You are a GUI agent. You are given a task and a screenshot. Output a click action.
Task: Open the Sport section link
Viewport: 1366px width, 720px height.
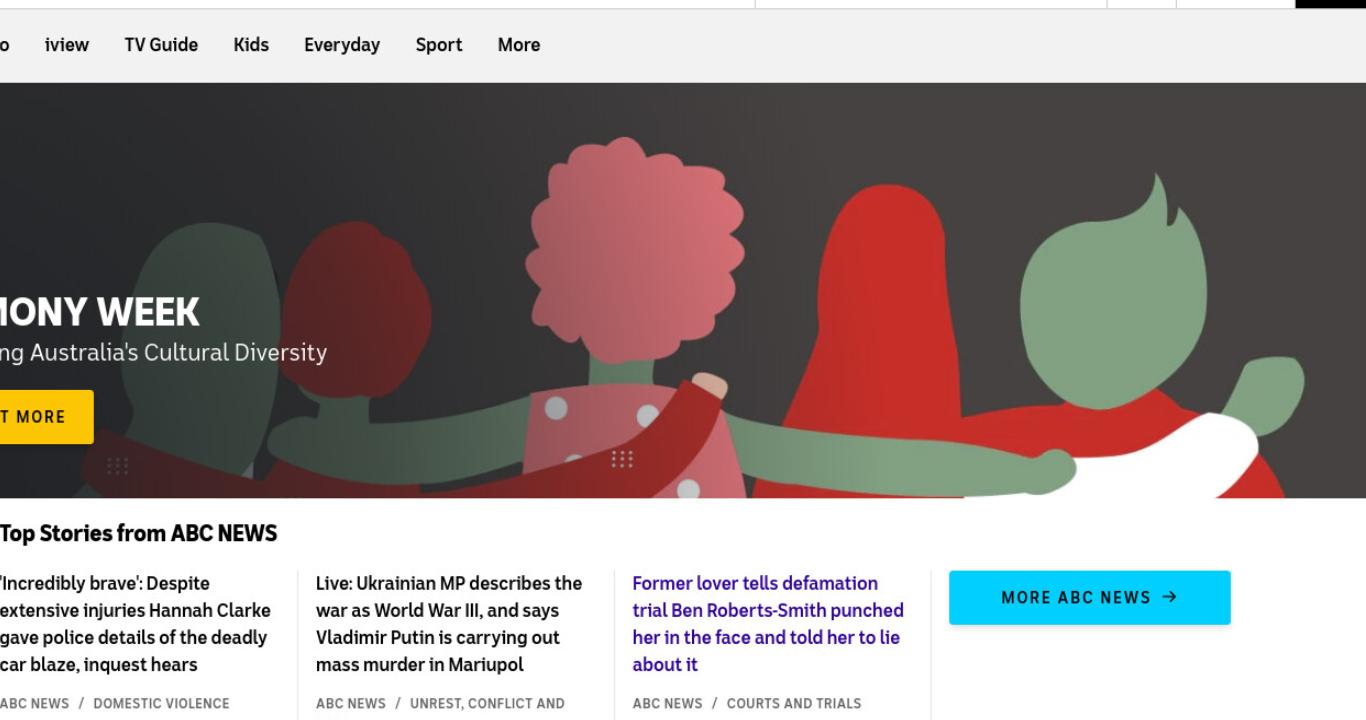[x=439, y=45]
